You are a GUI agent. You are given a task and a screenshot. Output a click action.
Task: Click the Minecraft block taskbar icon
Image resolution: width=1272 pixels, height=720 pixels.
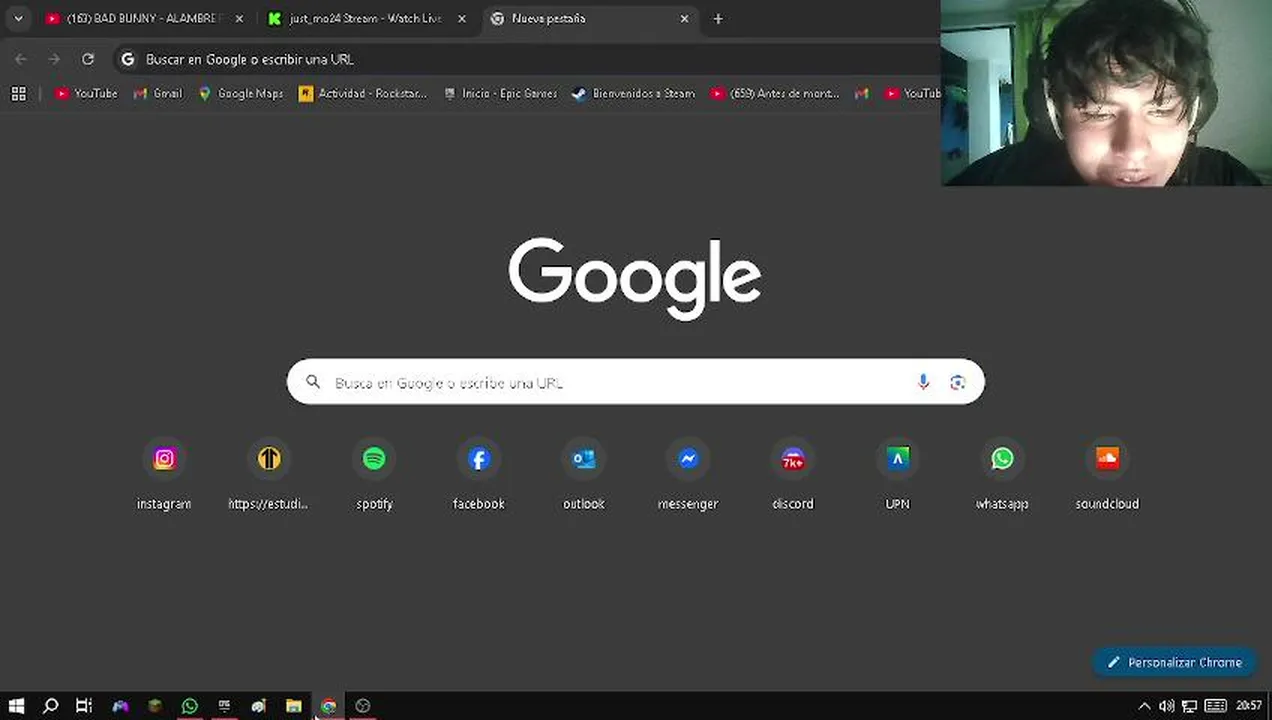(x=155, y=706)
